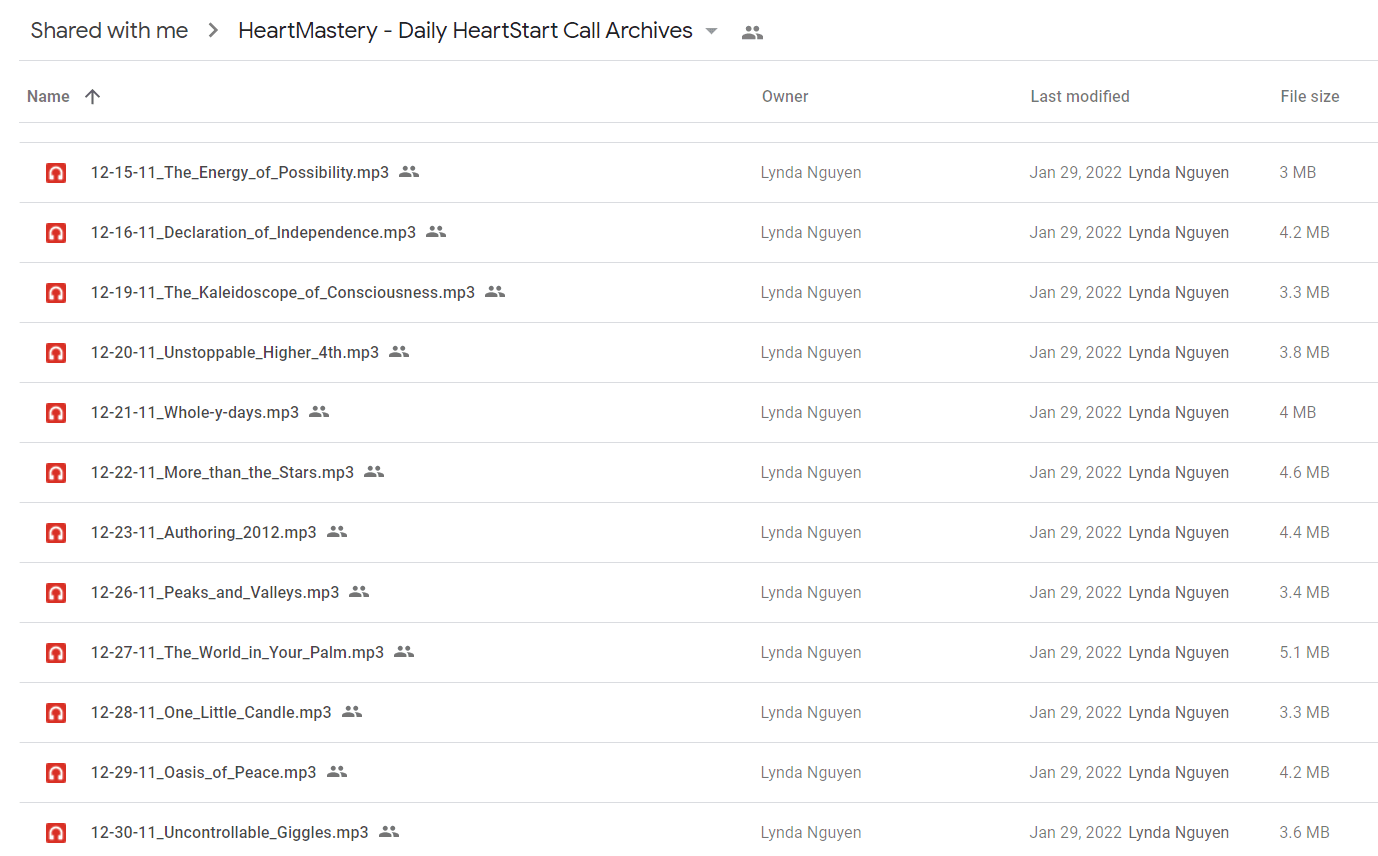The image size is (1378, 856).
Task: Click the Owner column header
Action: [785, 97]
